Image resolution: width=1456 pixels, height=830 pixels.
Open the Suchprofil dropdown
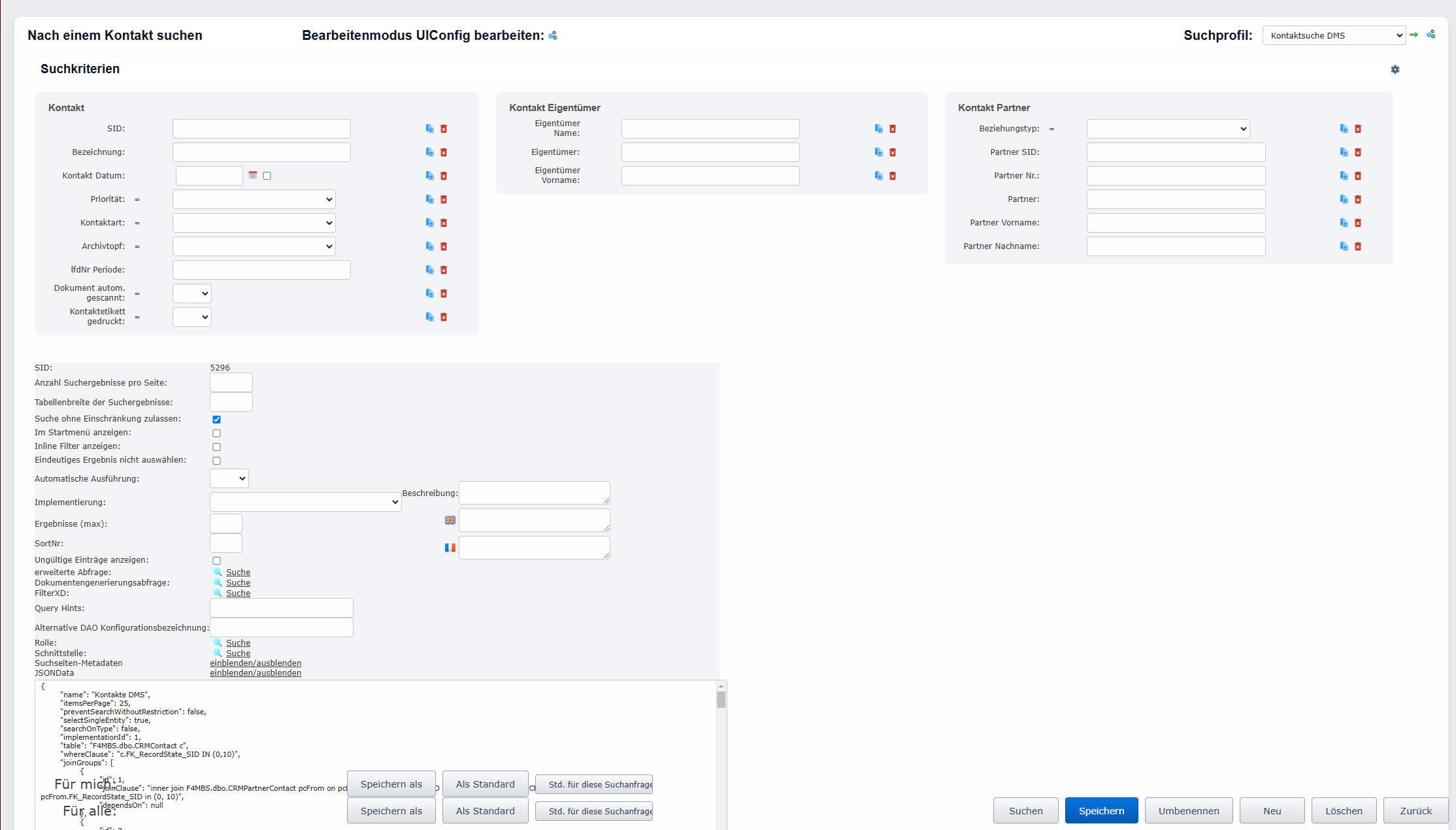[1333, 35]
